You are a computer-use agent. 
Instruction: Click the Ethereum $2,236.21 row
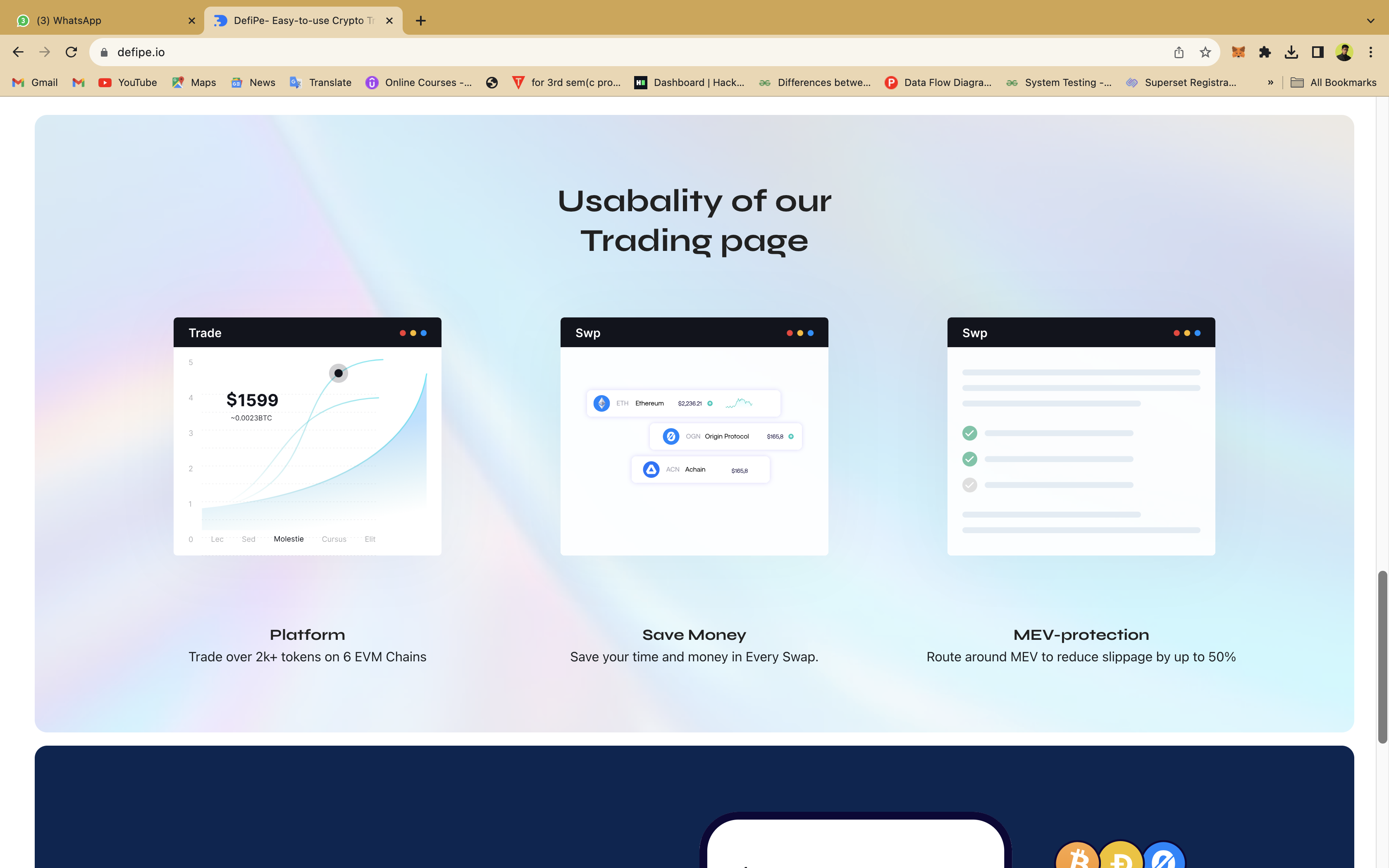pos(683,403)
